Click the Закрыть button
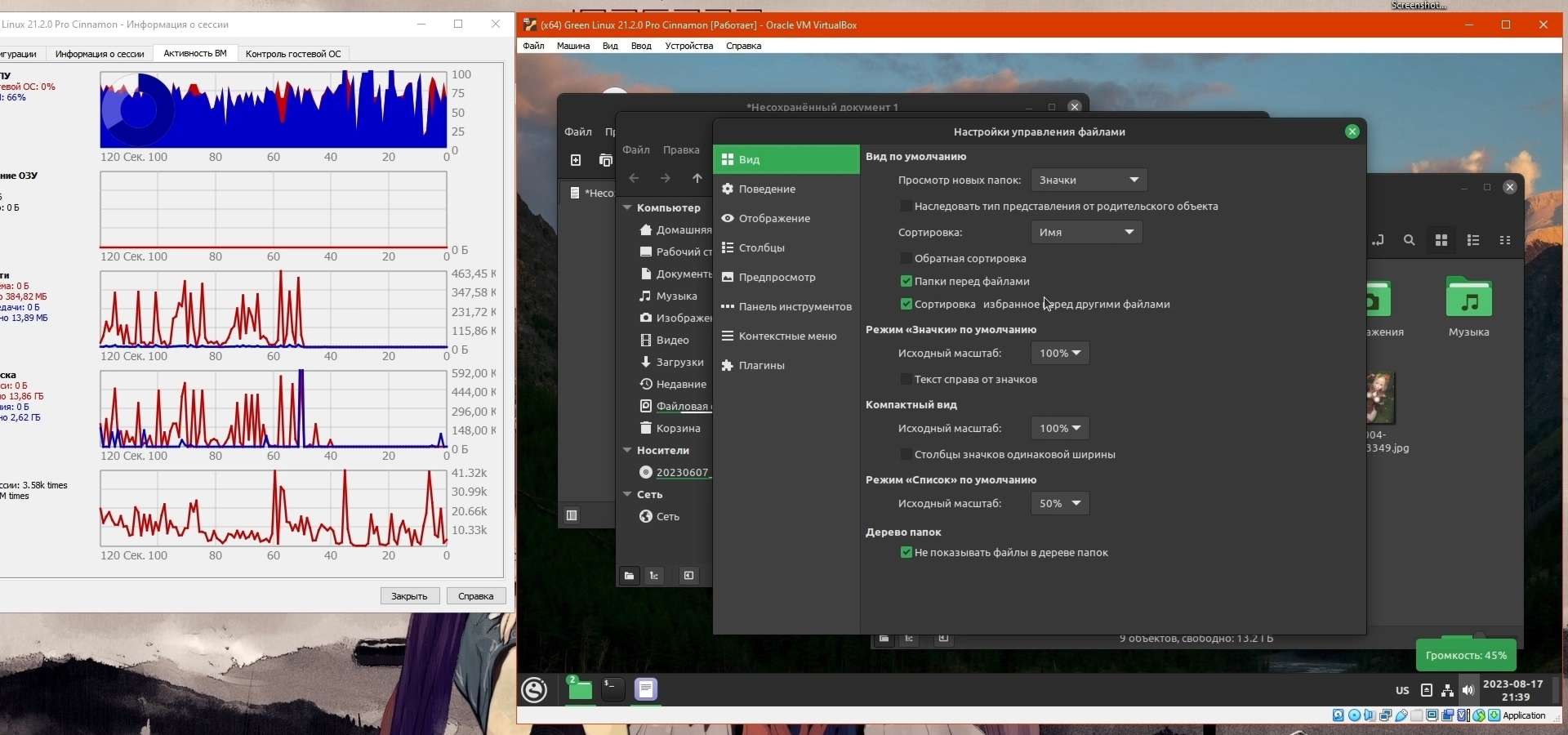This screenshot has height=735, width=1568. pos(410,596)
